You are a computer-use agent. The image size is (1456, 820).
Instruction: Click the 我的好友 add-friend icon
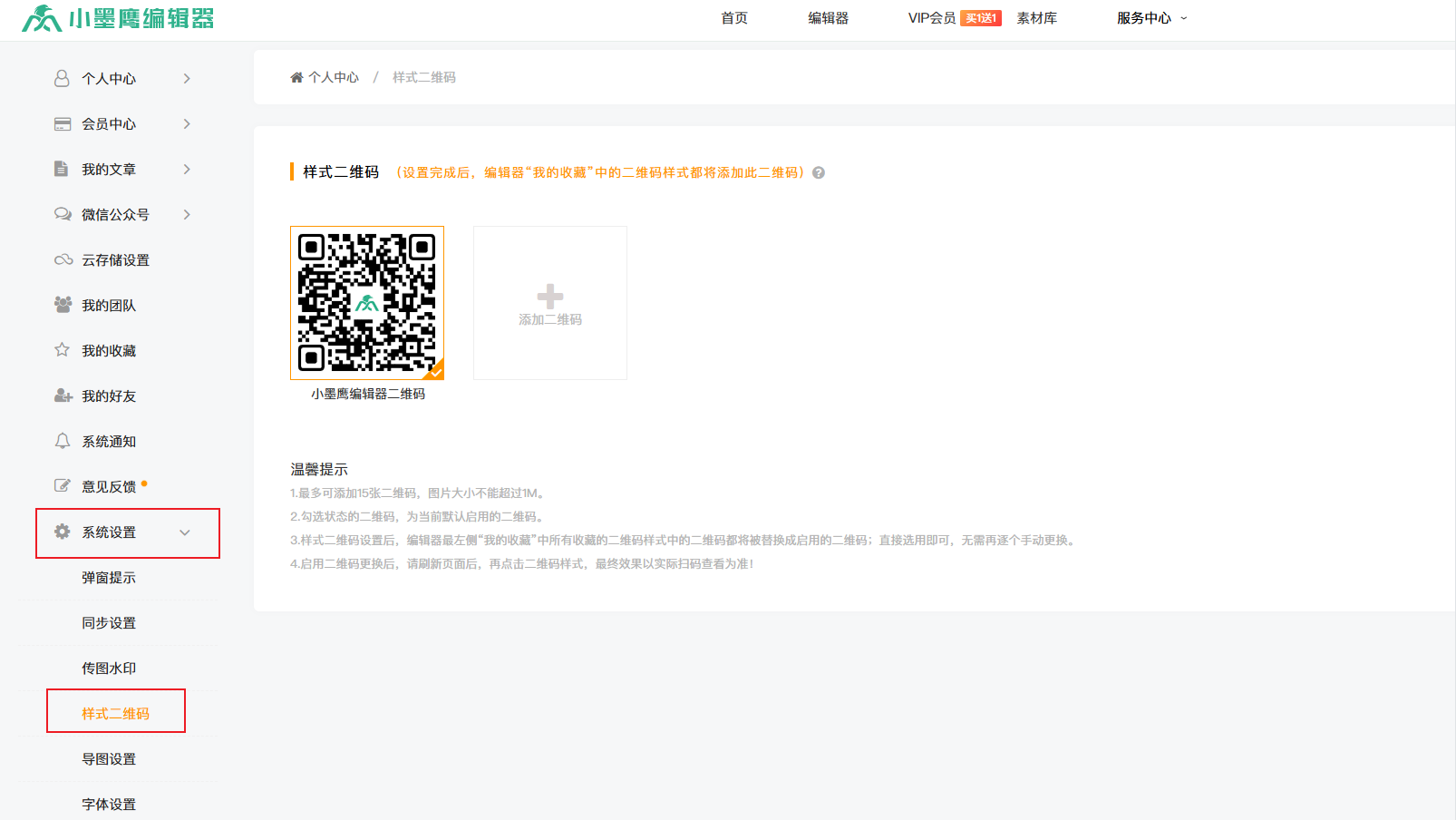click(63, 395)
